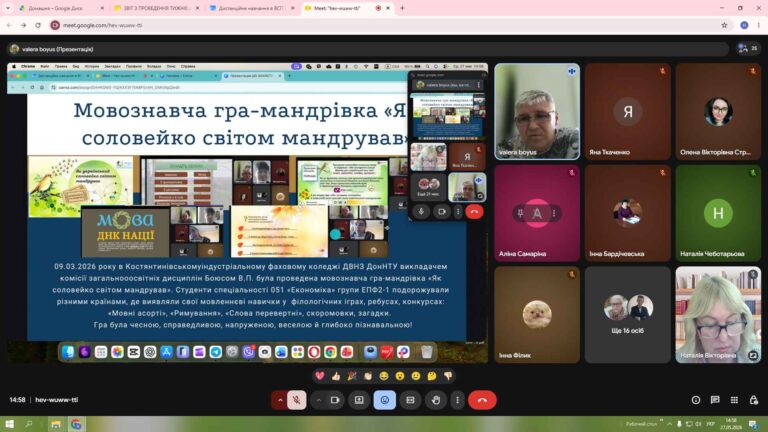768x432 pixels.
Task: Open participants list icon at top right
Action: (747, 48)
